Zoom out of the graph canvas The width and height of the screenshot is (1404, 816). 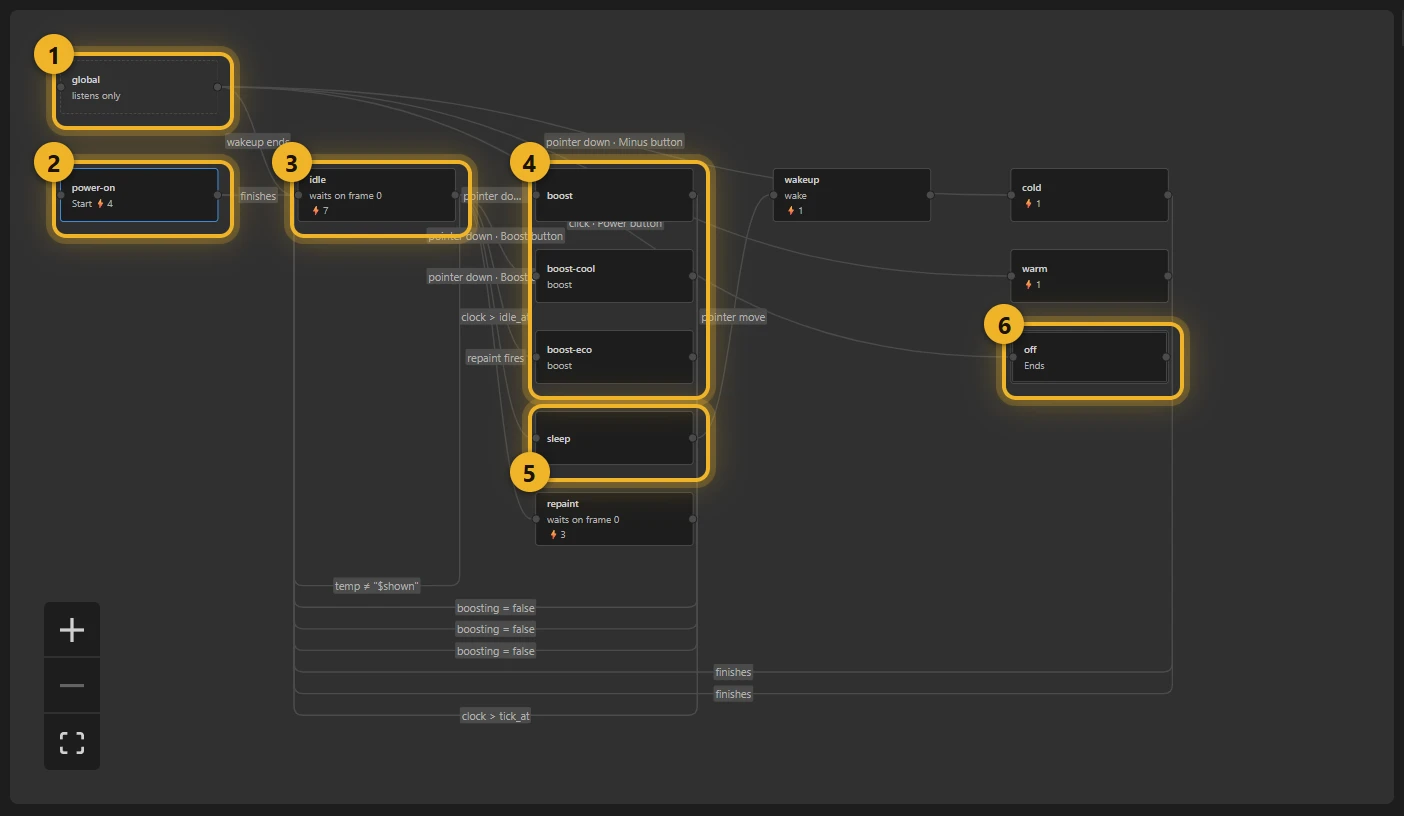[x=72, y=686]
